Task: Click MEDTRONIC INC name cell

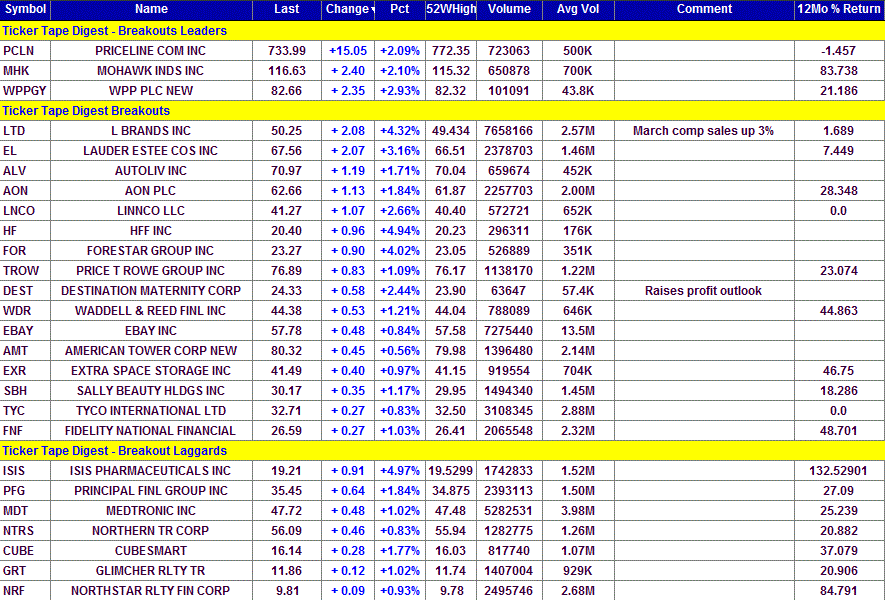Action: 151,511
